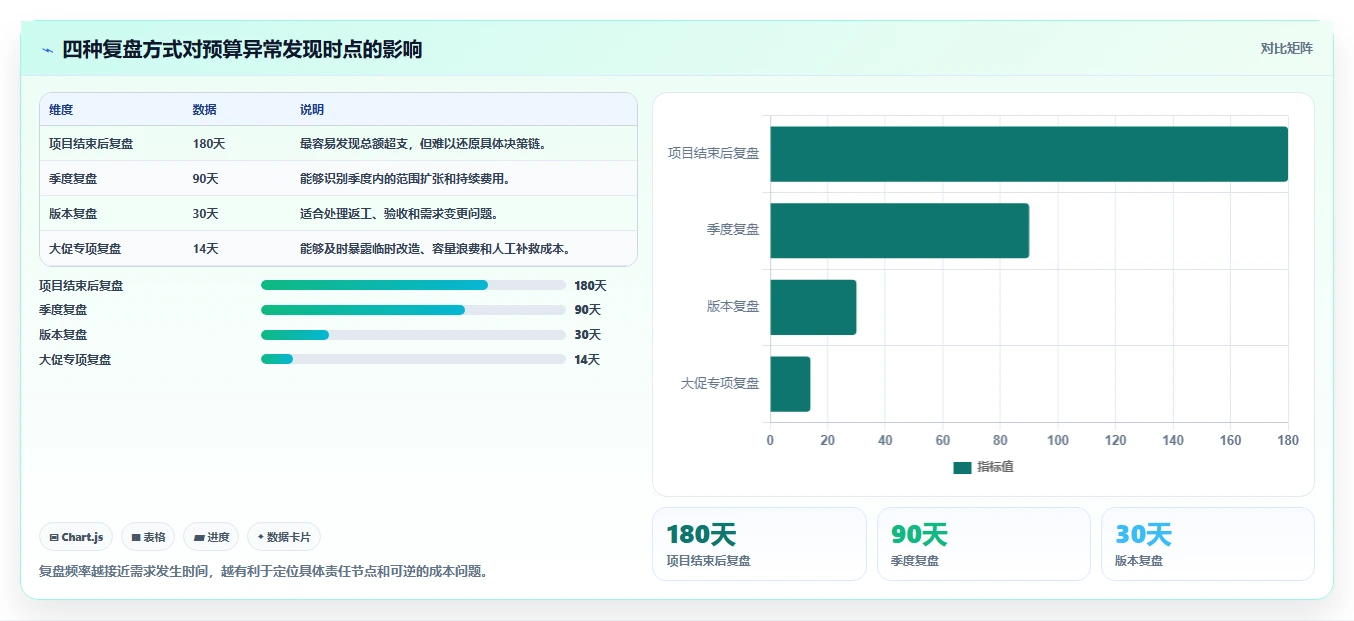1354x621 pixels.
Task: Click table cell 项目结束后复盘
Action: [91, 144]
